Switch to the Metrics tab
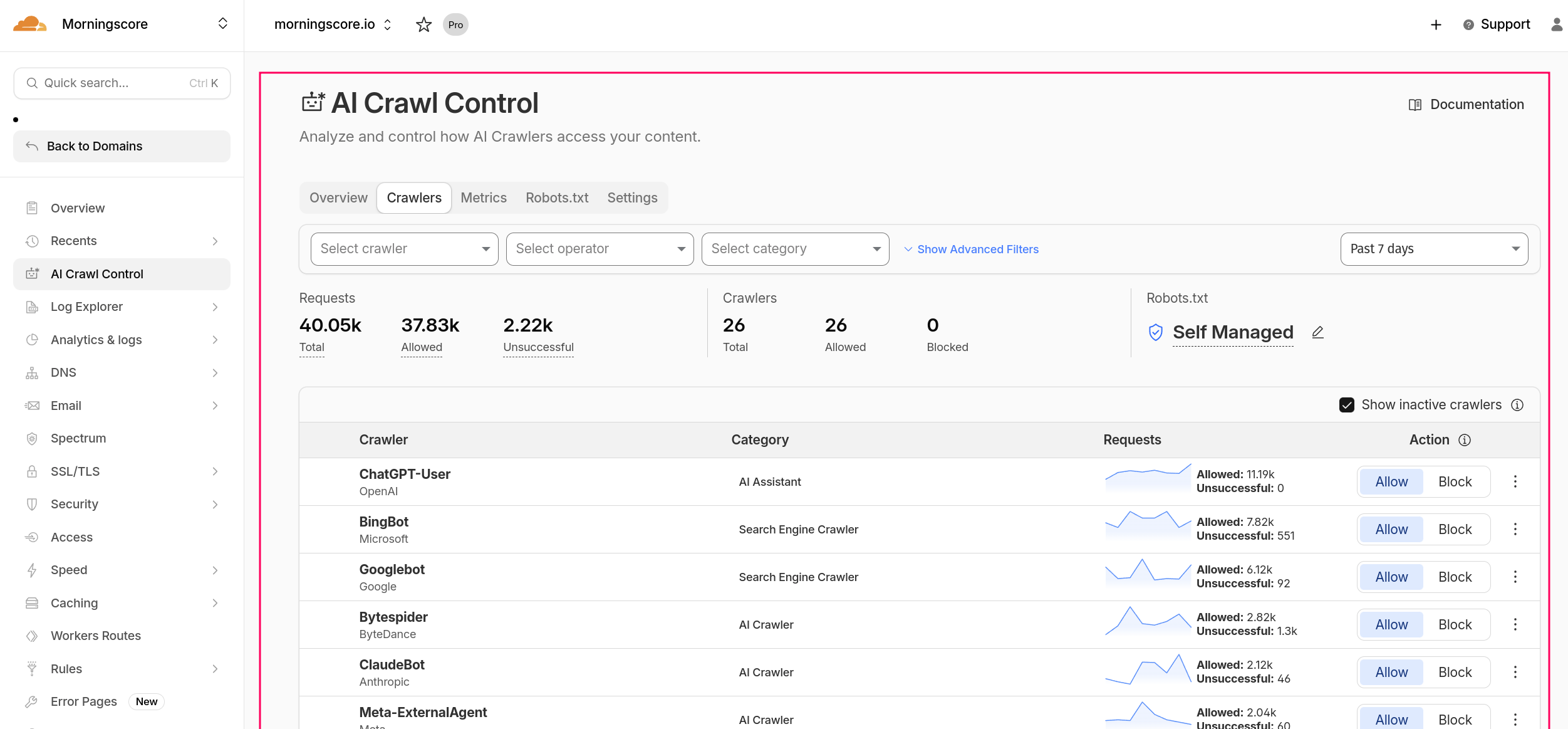1568x729 pixels. [483, 198]
